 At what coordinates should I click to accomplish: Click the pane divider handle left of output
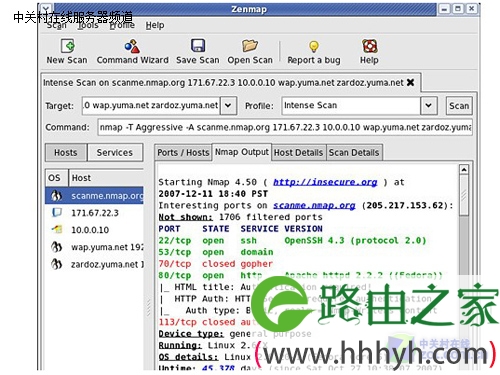tap(149, 308)
